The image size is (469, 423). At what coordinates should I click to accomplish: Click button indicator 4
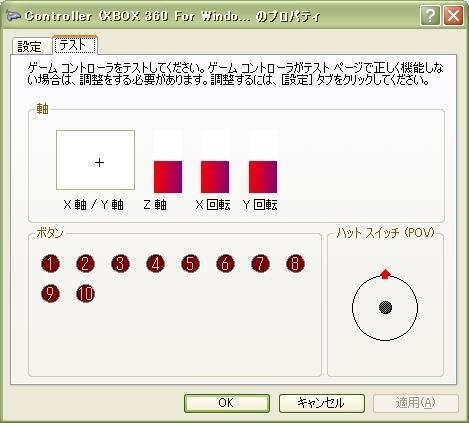coord(155,264)
